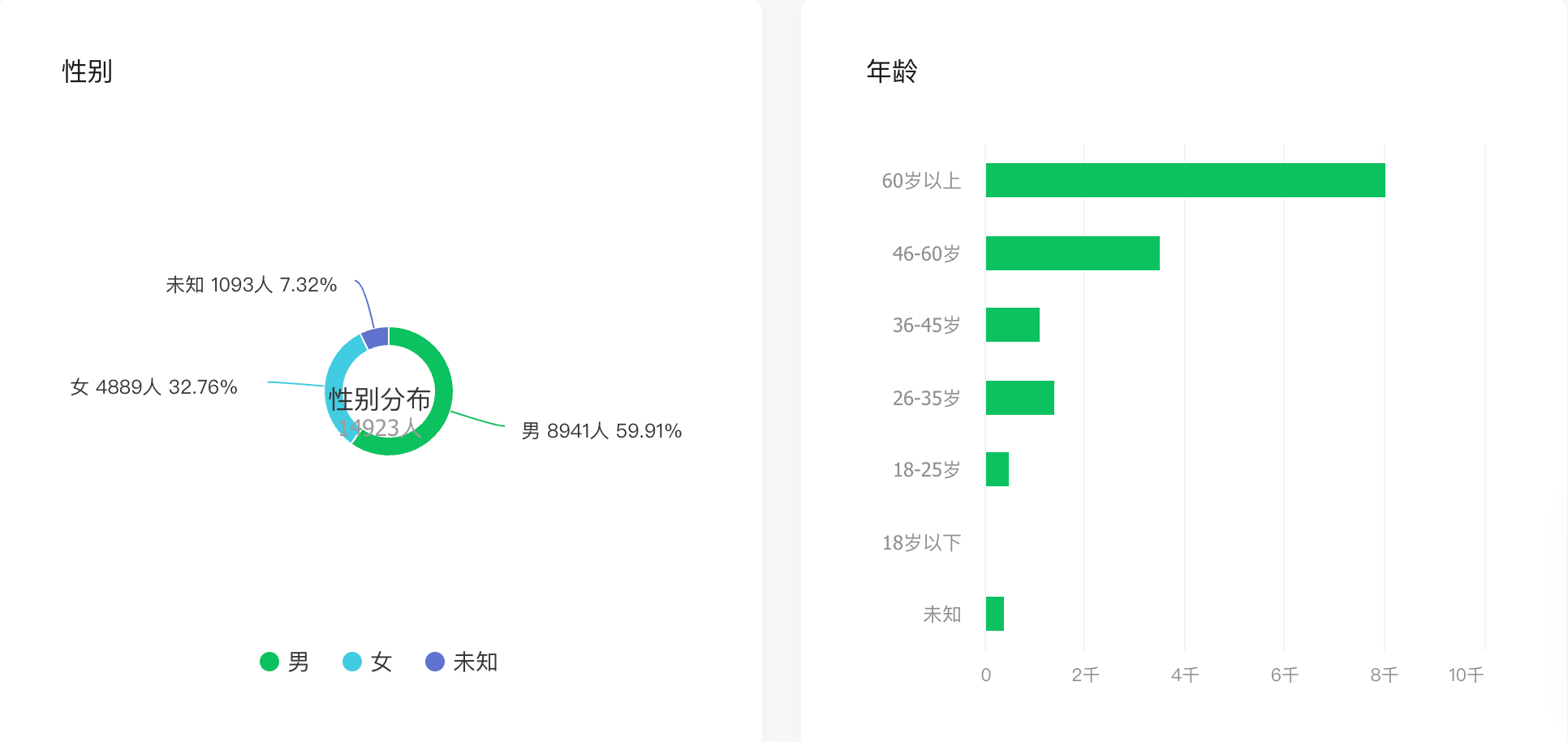This screenshot has width=1568, height=742.
Task: Click the green 男 donut segment
Action: [x=442, y=382]
